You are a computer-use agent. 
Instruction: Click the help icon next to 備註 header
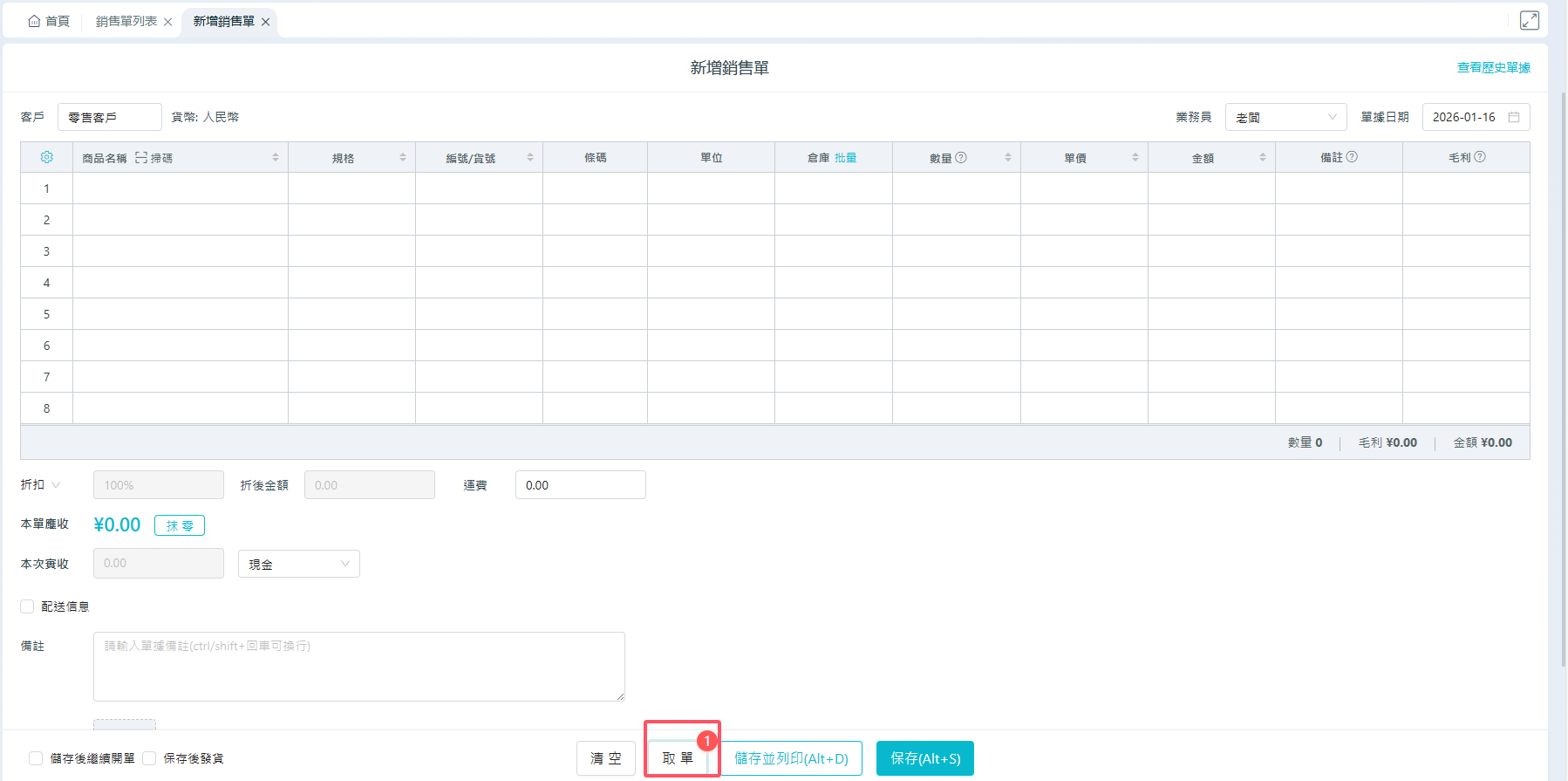1352,157
